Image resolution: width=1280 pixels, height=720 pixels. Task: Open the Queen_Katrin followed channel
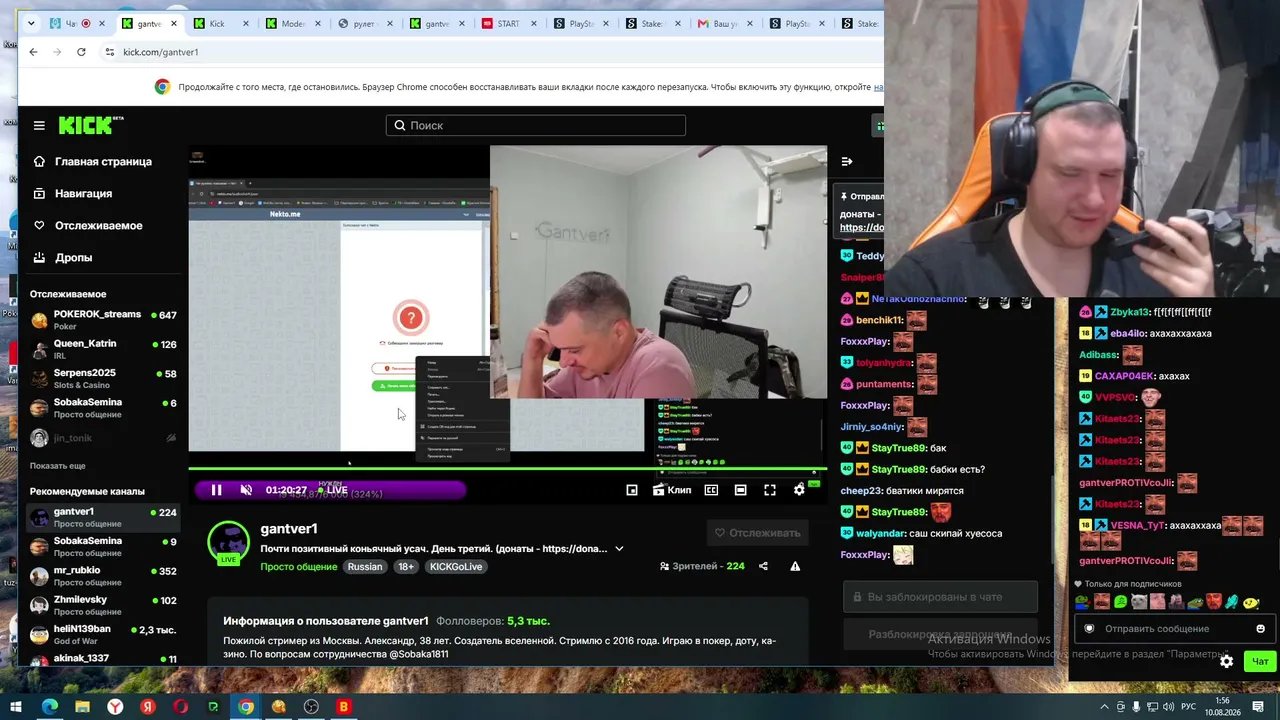point(103,349)
